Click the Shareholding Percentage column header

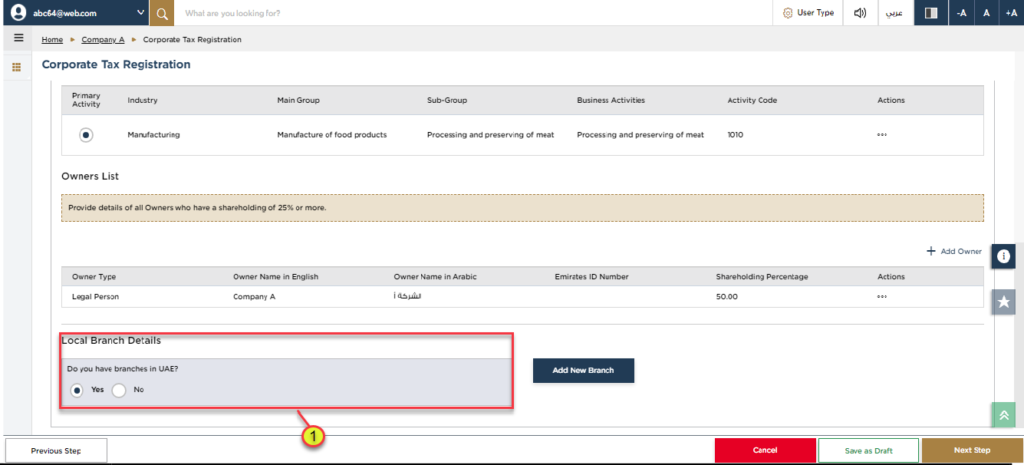pyautogui.click(x=762, y=277)
